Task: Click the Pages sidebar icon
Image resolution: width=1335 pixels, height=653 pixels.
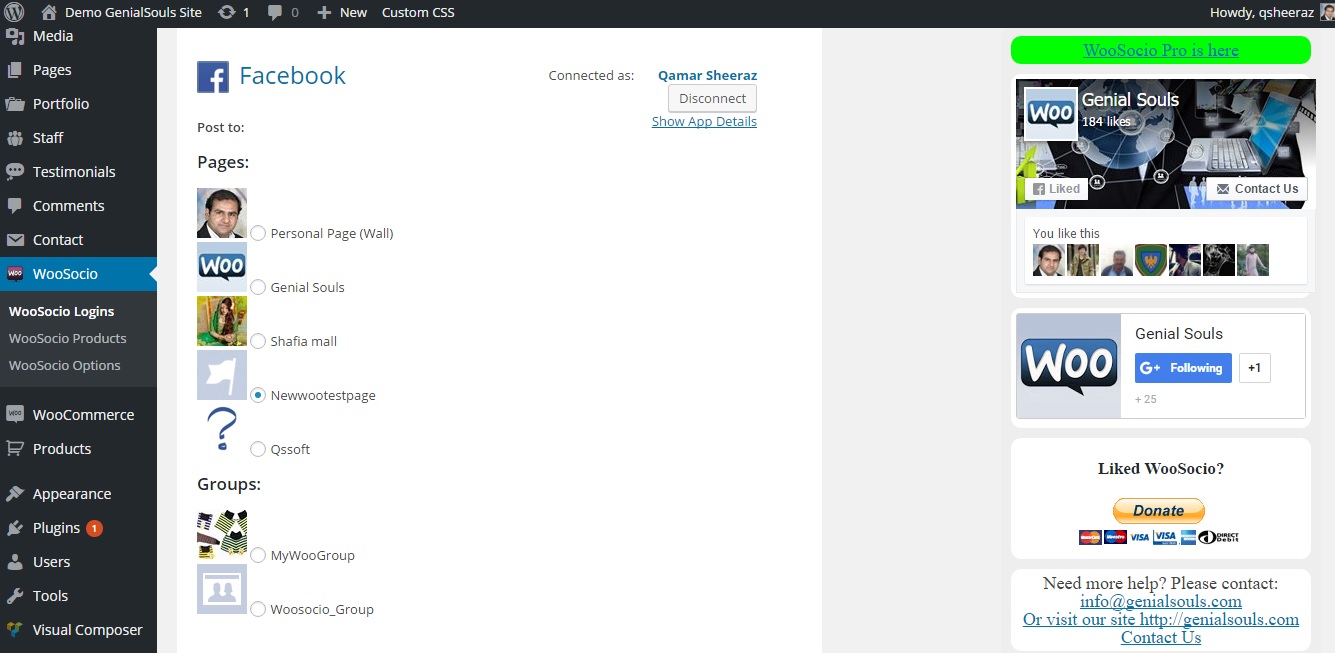Action: 15,70
